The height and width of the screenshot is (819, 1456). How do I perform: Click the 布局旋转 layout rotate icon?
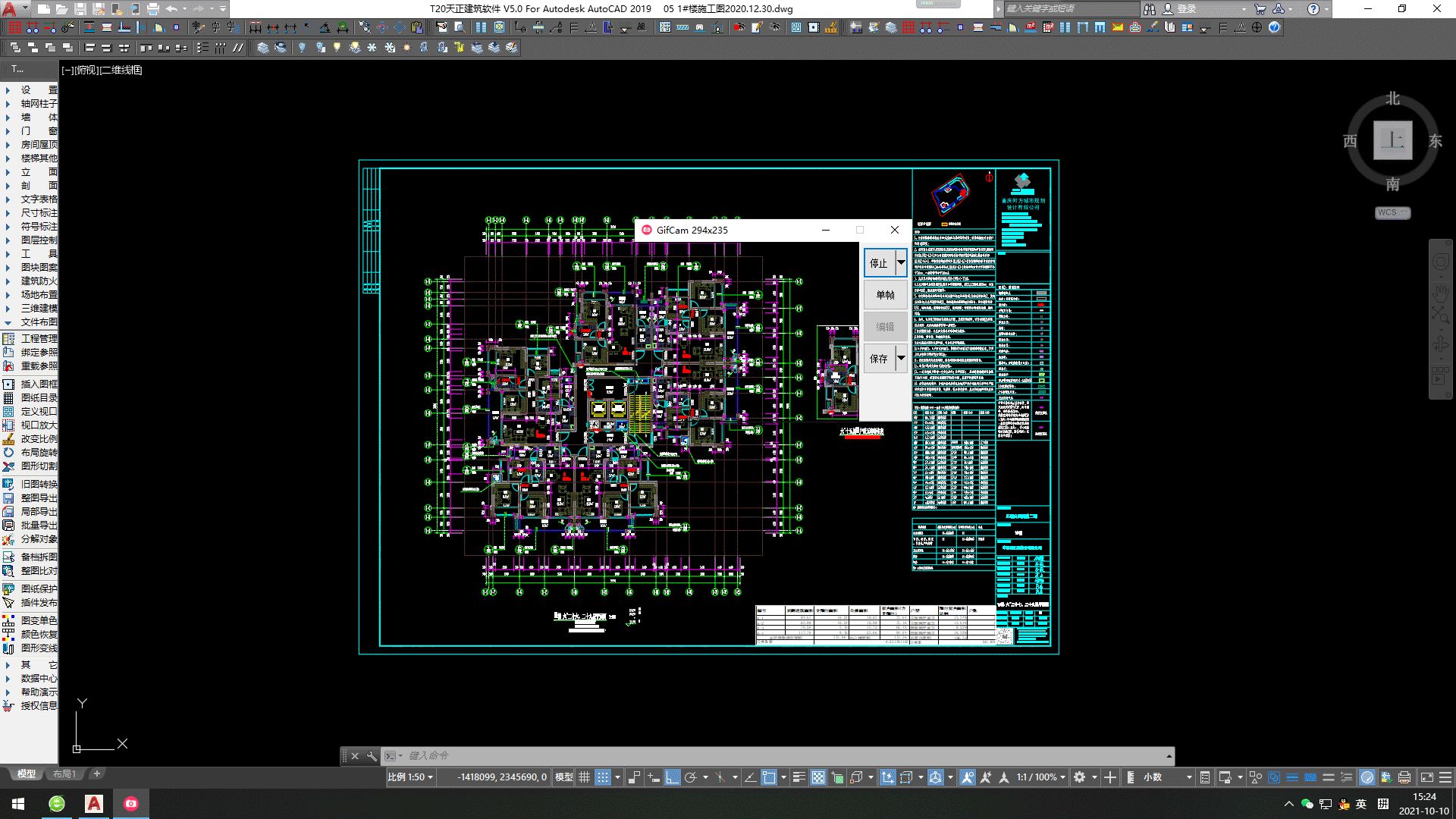8,453
